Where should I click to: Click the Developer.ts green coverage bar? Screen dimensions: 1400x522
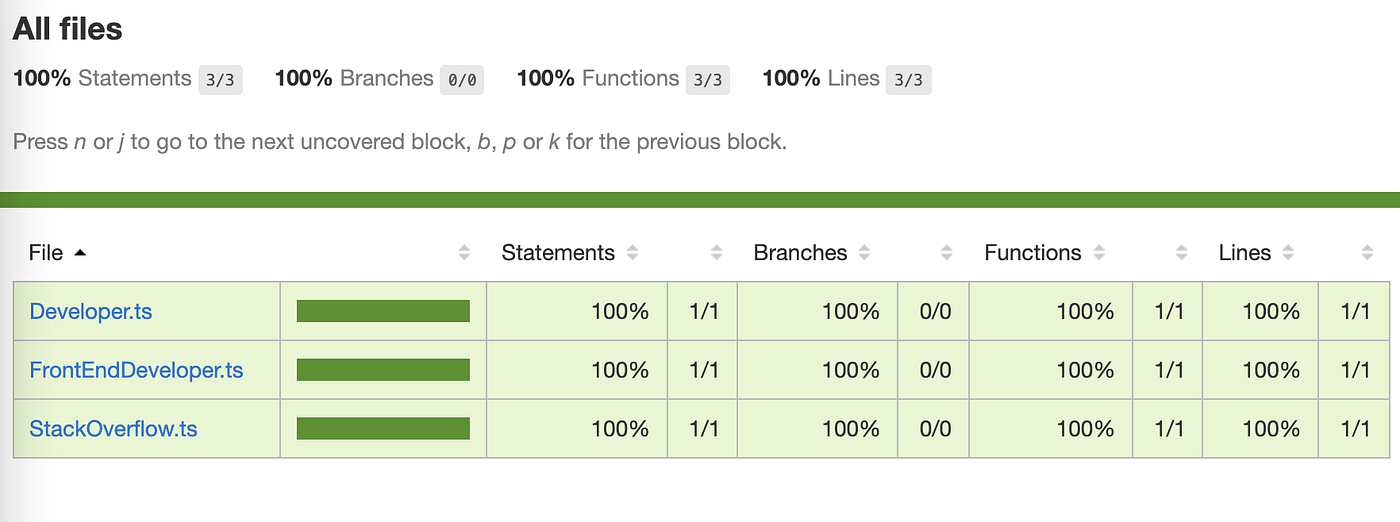[383, 311]
